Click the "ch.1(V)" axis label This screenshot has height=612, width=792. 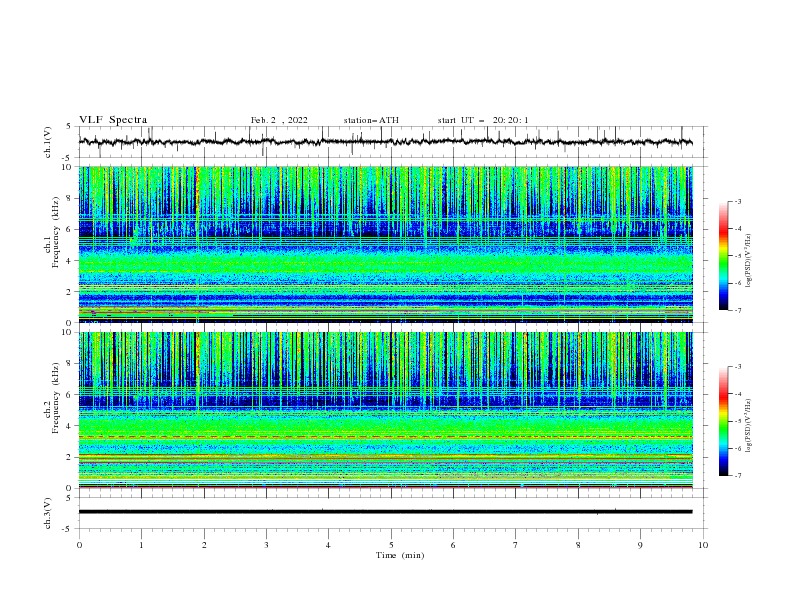pyautogui.click(x=48, y=142)
